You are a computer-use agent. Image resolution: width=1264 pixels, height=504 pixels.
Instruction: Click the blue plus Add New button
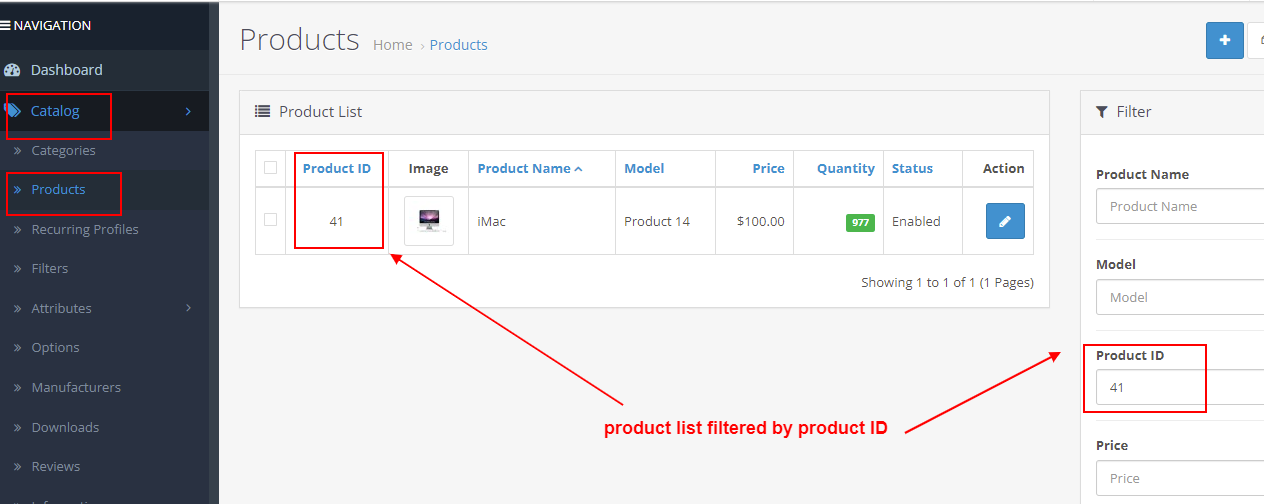1224,41
